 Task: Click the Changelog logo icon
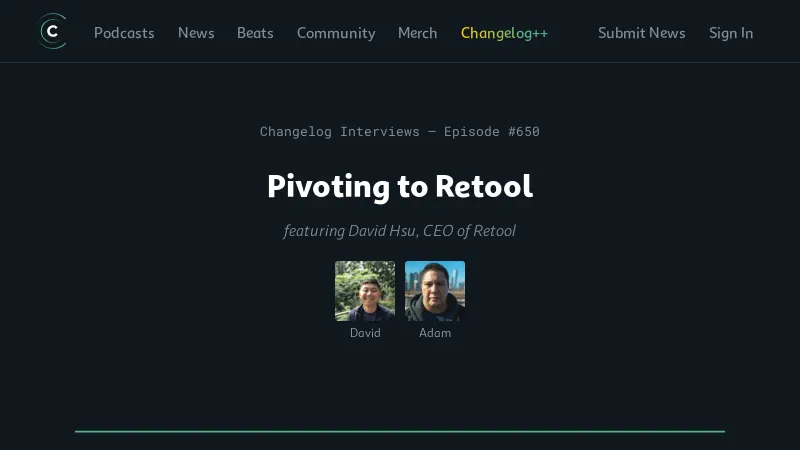point(52,32)
